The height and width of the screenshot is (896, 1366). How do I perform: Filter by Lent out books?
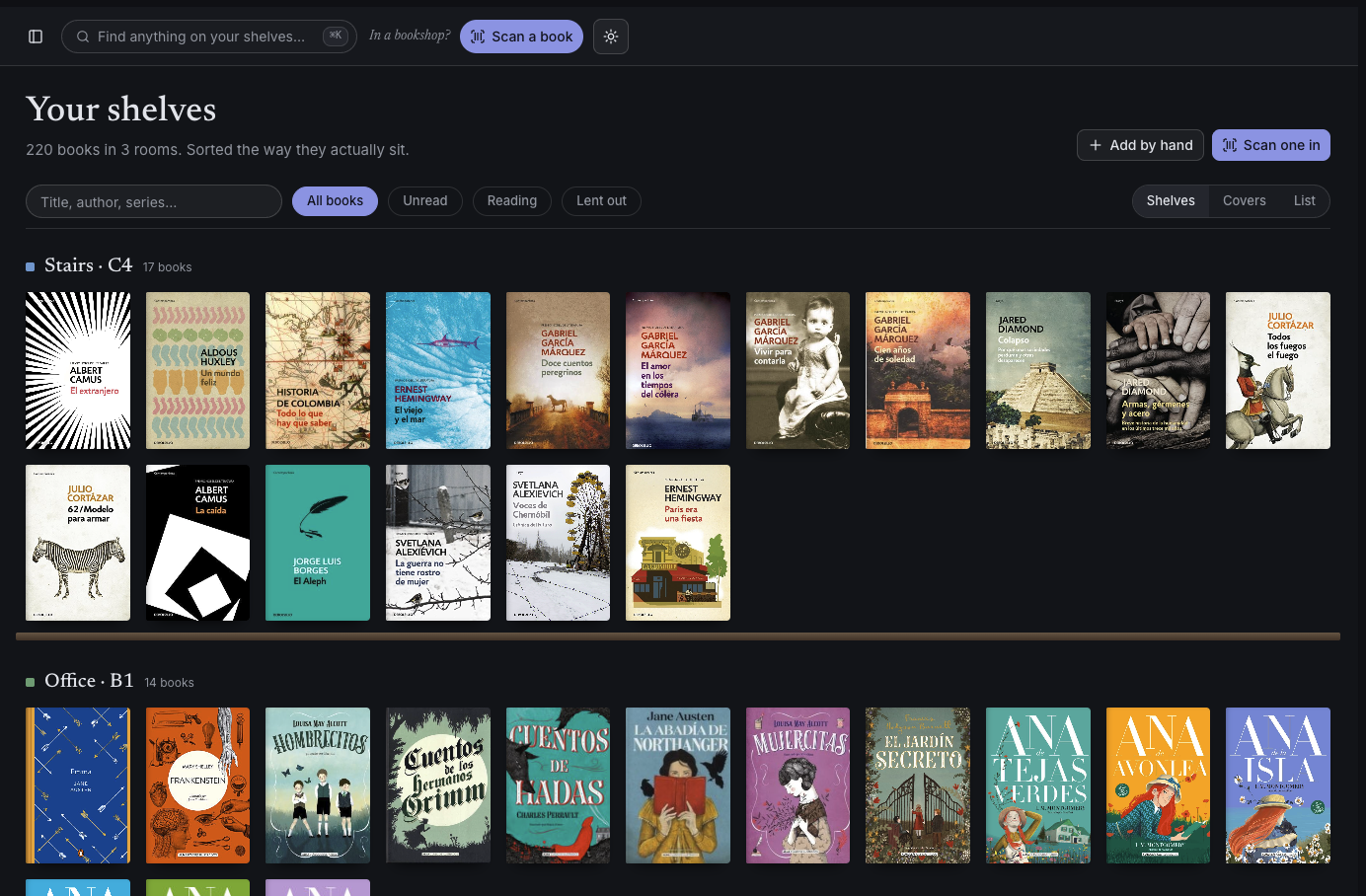coord(601,200)
